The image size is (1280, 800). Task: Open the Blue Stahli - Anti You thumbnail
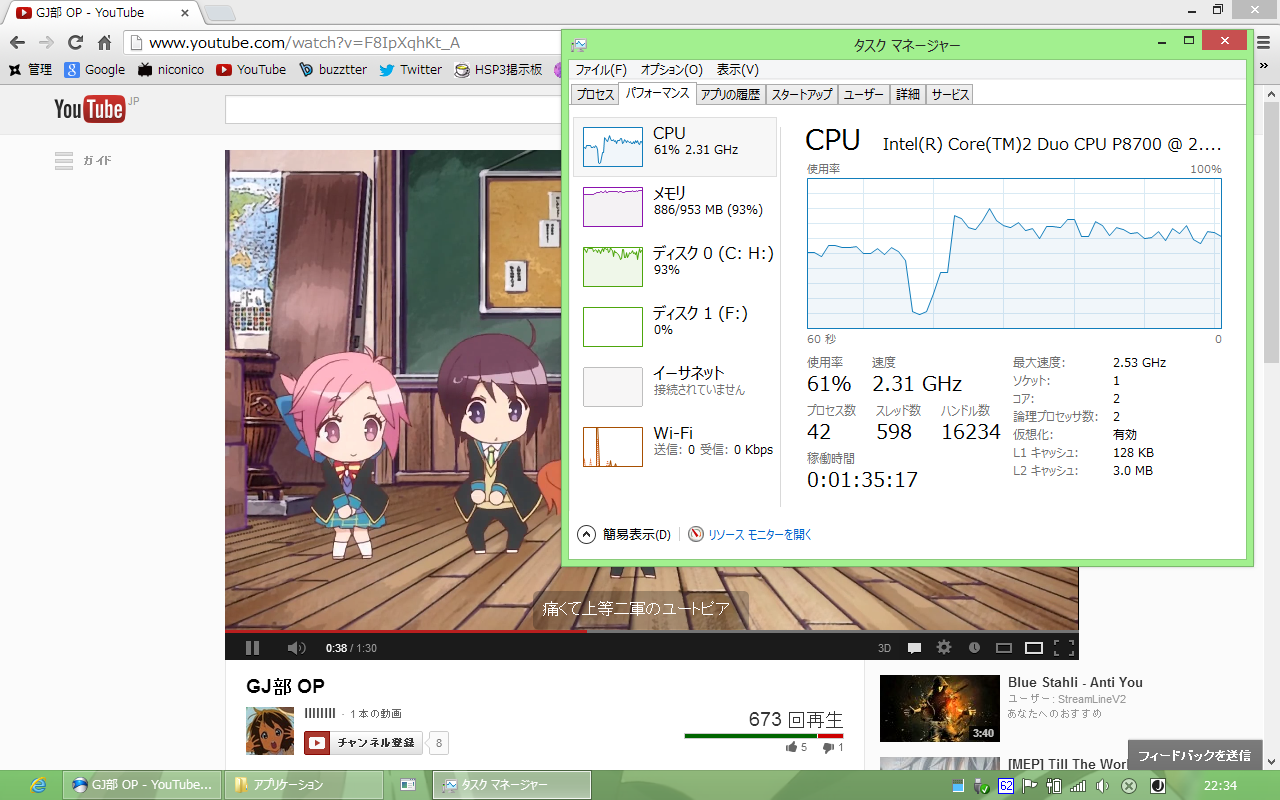click(940, 708)
